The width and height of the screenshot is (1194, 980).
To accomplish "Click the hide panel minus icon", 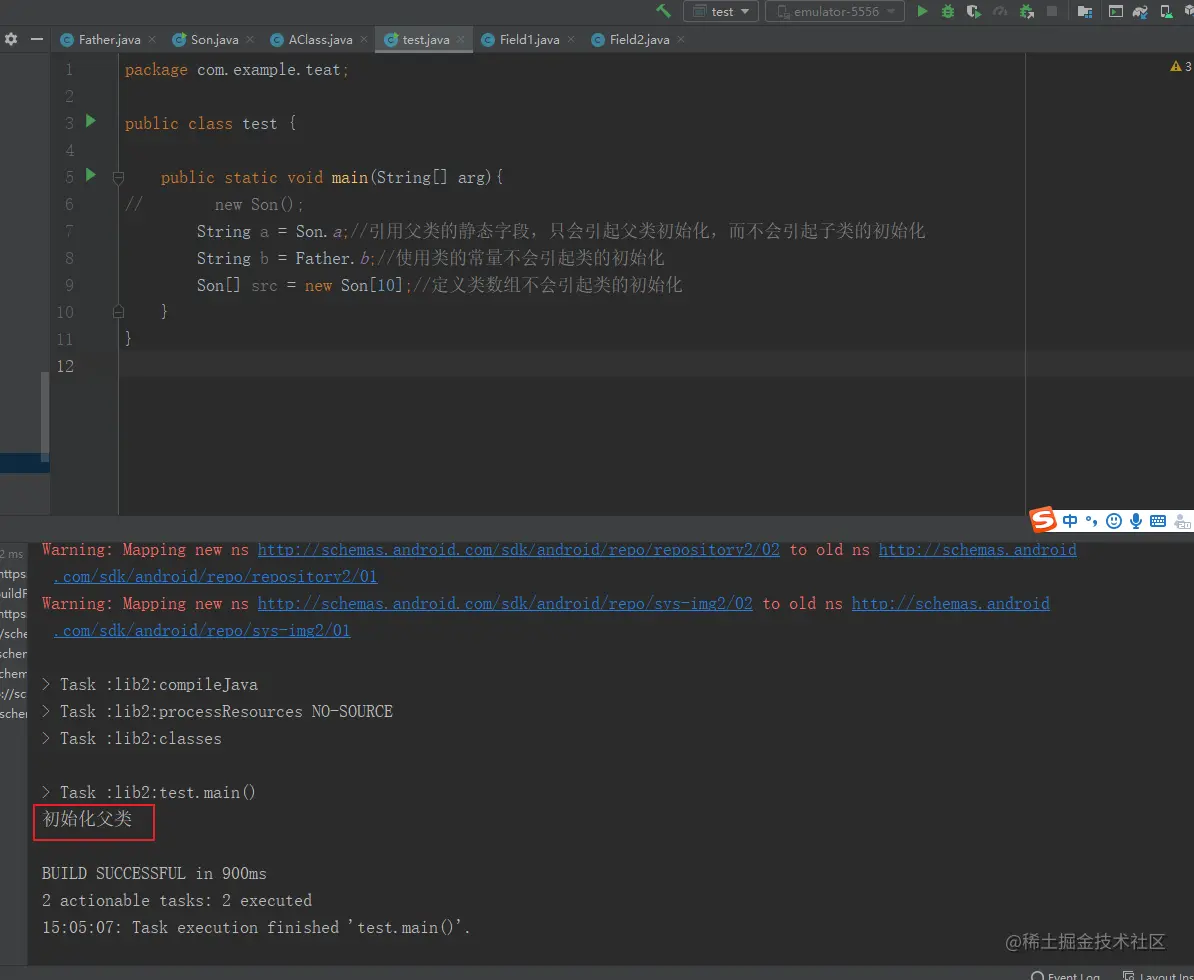I will [37, 39].
